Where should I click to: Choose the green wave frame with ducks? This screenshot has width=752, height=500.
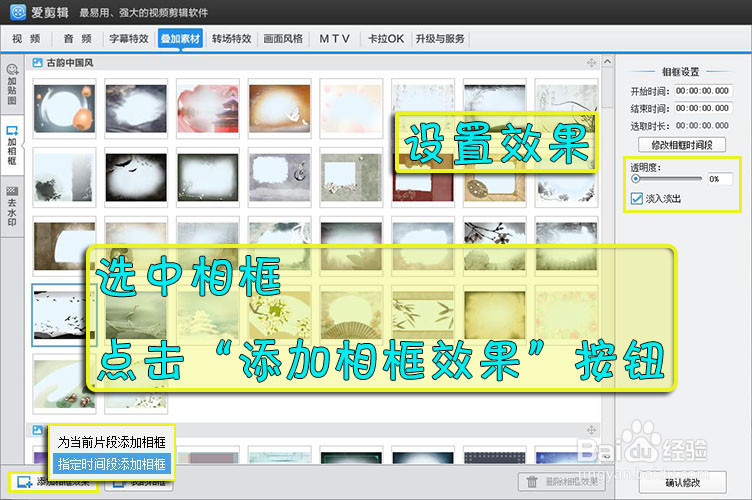64,384
